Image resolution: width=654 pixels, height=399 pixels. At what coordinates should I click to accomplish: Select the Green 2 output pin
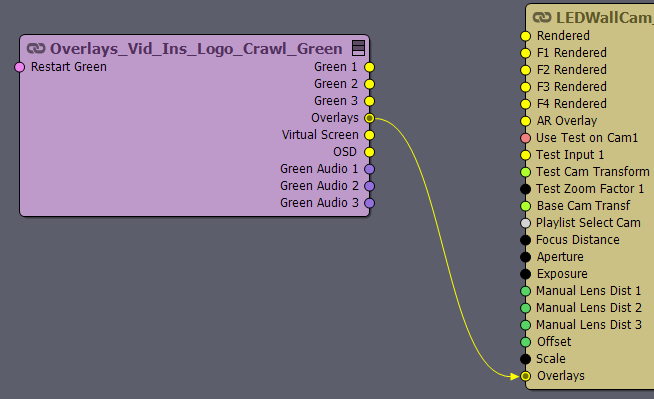[370, 84]
